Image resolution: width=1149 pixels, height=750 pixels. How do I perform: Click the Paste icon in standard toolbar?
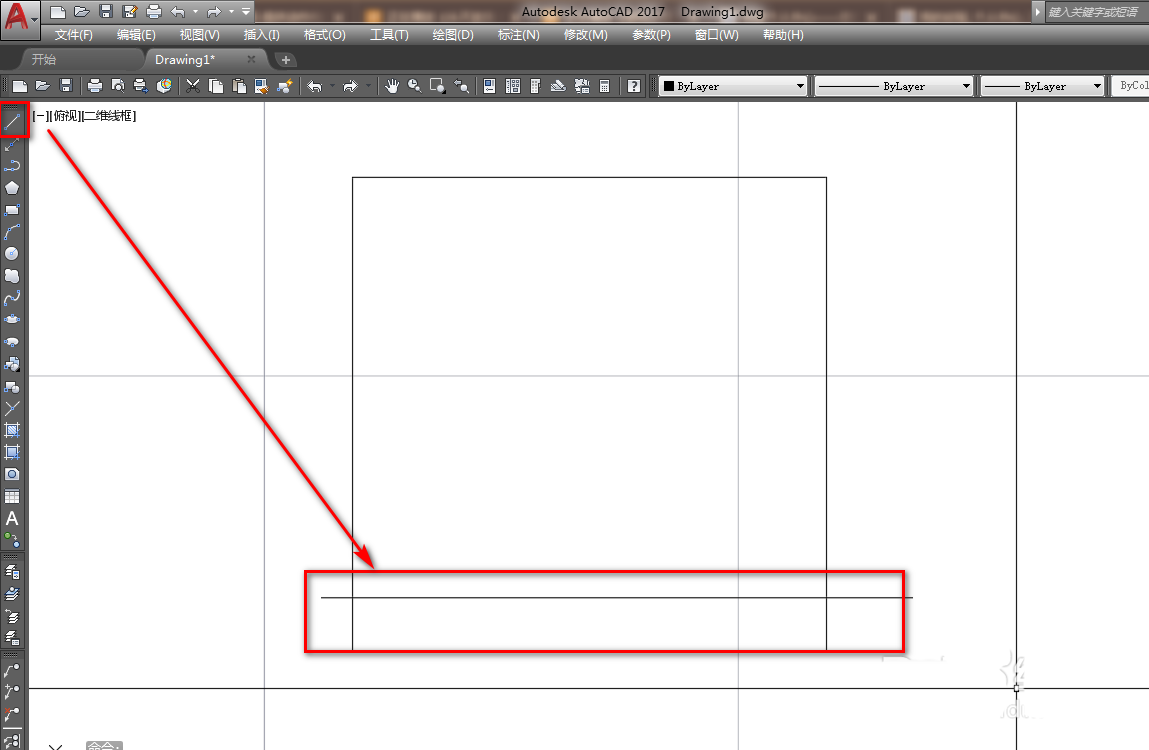point(239,87)
